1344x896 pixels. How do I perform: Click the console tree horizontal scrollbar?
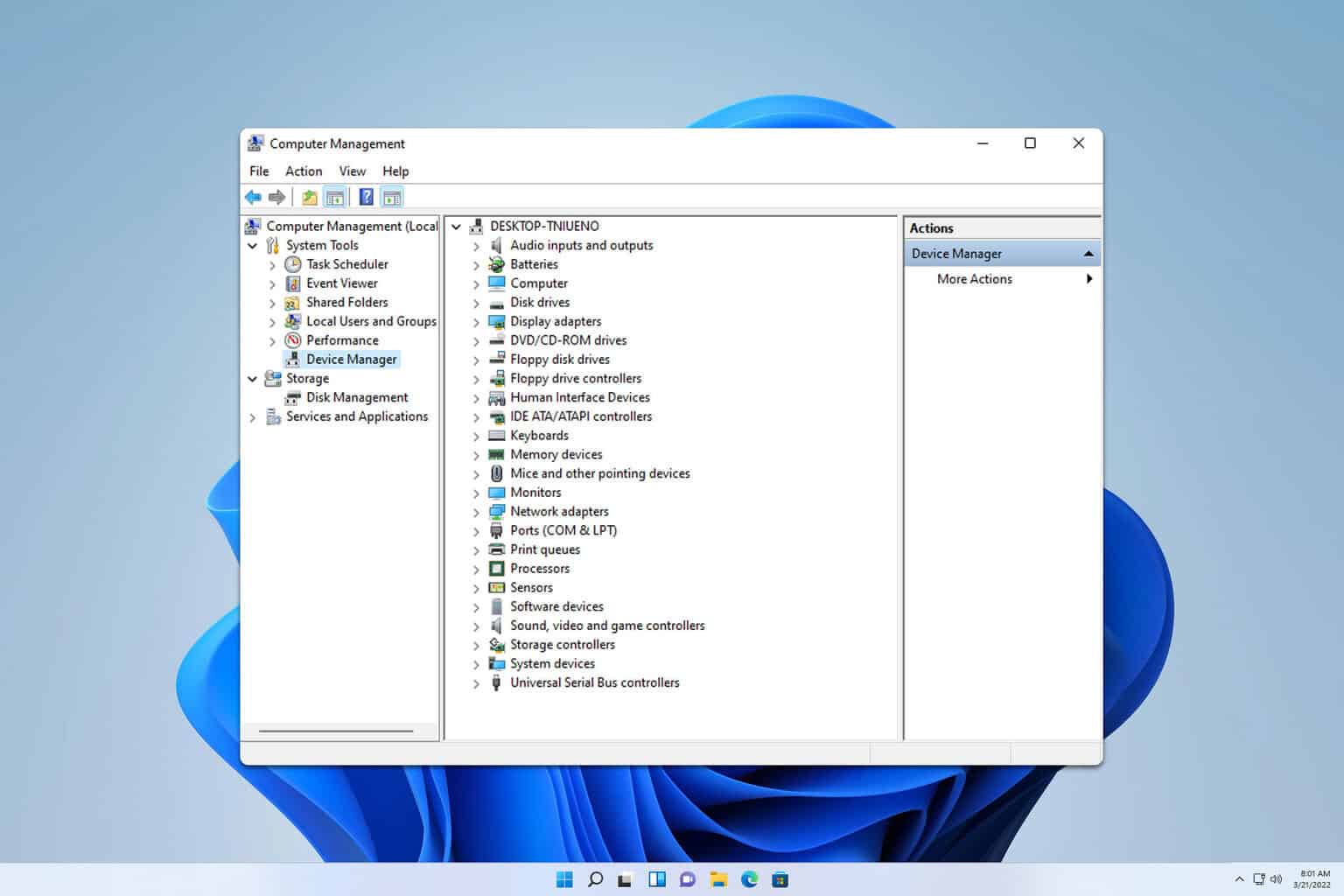pyautogui.click(x=336, y=731)
